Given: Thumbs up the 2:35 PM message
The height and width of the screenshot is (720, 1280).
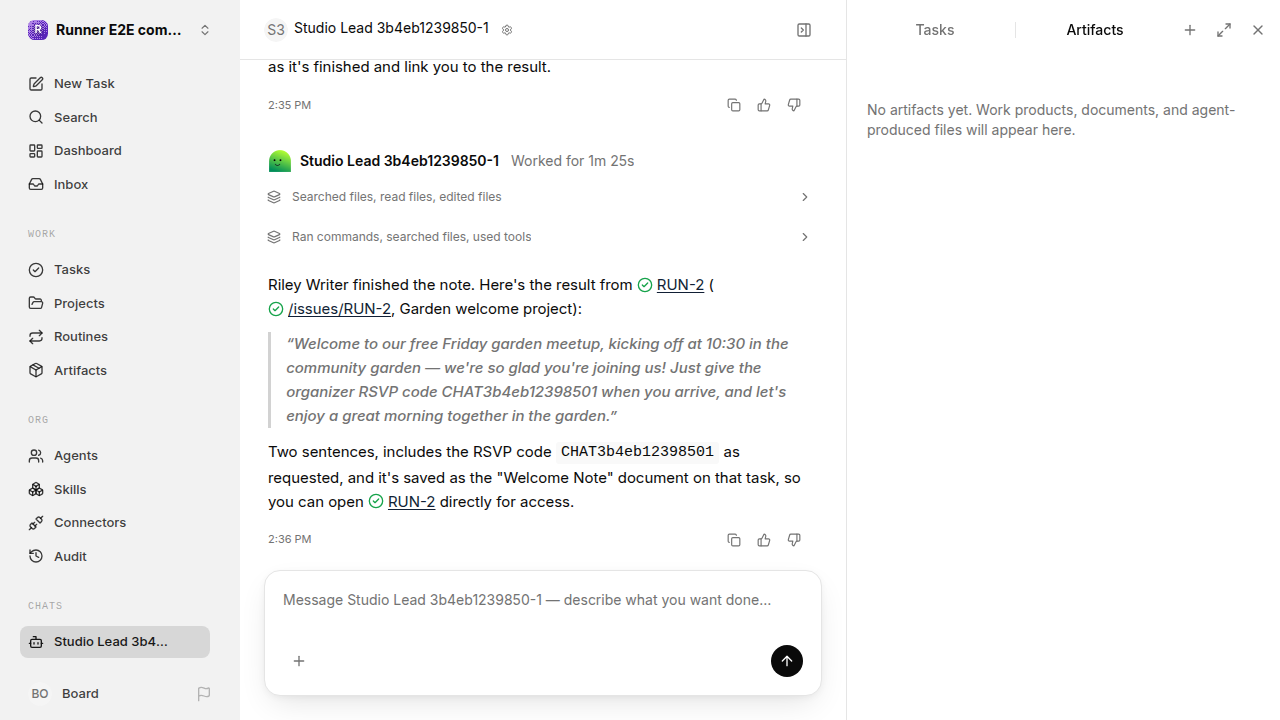Looking at the screenshot, I should tap(764, 105).
